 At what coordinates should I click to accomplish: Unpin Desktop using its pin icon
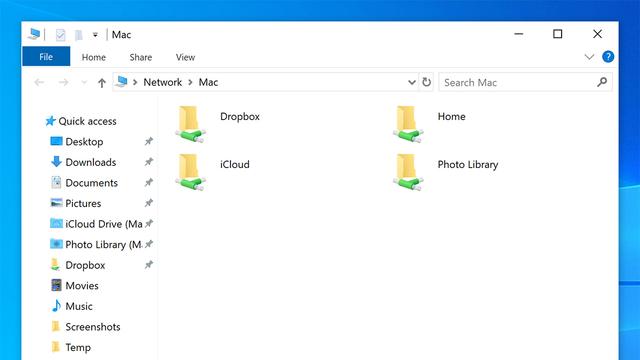click(x=149, y=141)
